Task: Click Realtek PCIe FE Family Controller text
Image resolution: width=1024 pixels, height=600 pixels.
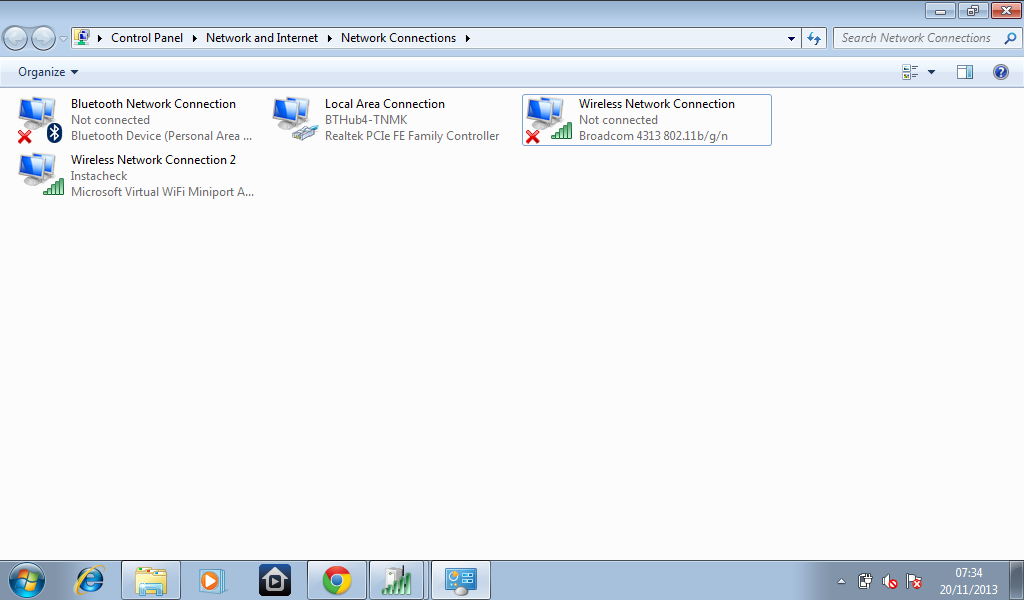Action: pyautogui.click(x=412, y=136)
